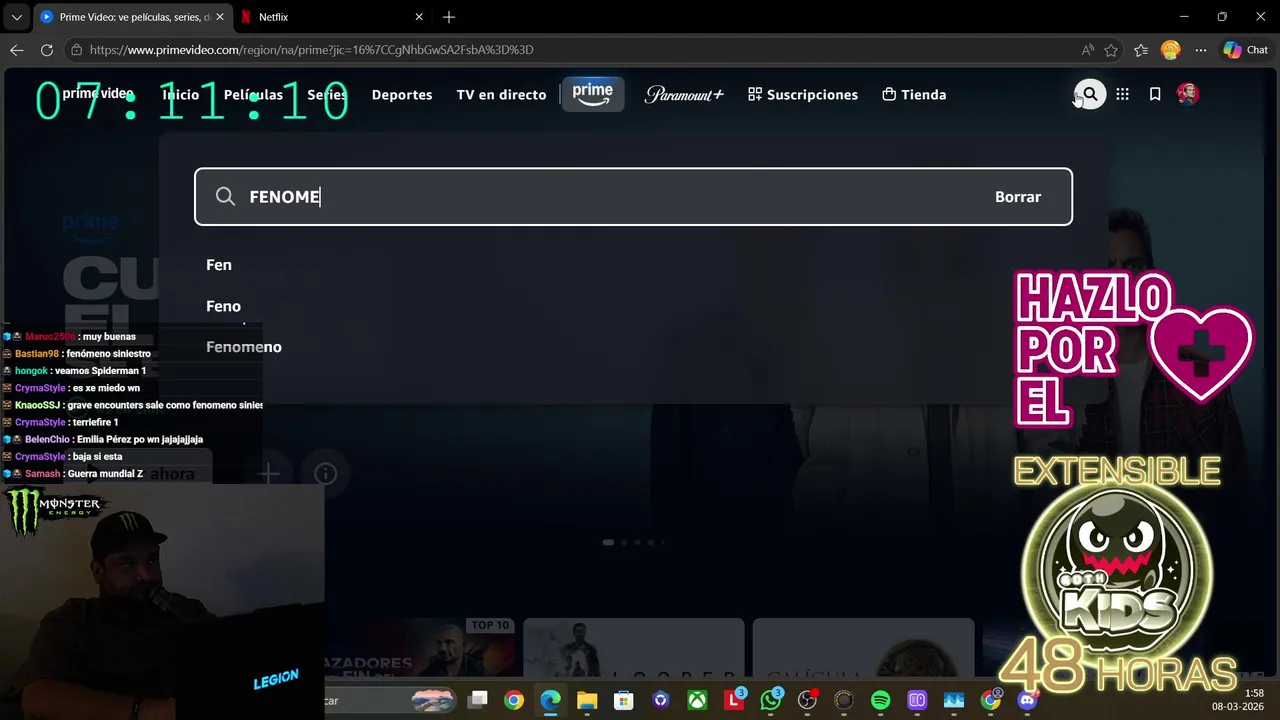This screenshot has width=1280, height=720.
Task: Switch to the Netflix tab
Action: [330, 17]
